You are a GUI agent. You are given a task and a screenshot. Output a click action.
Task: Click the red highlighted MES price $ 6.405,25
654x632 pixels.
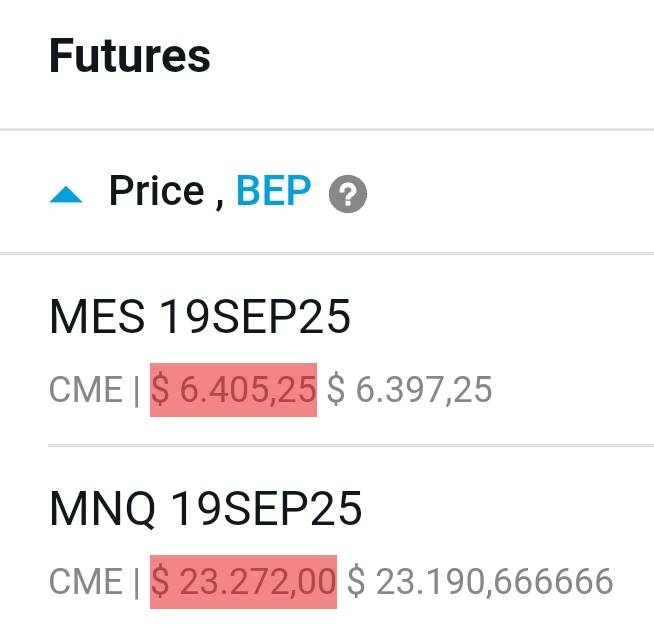pos(233,389)
